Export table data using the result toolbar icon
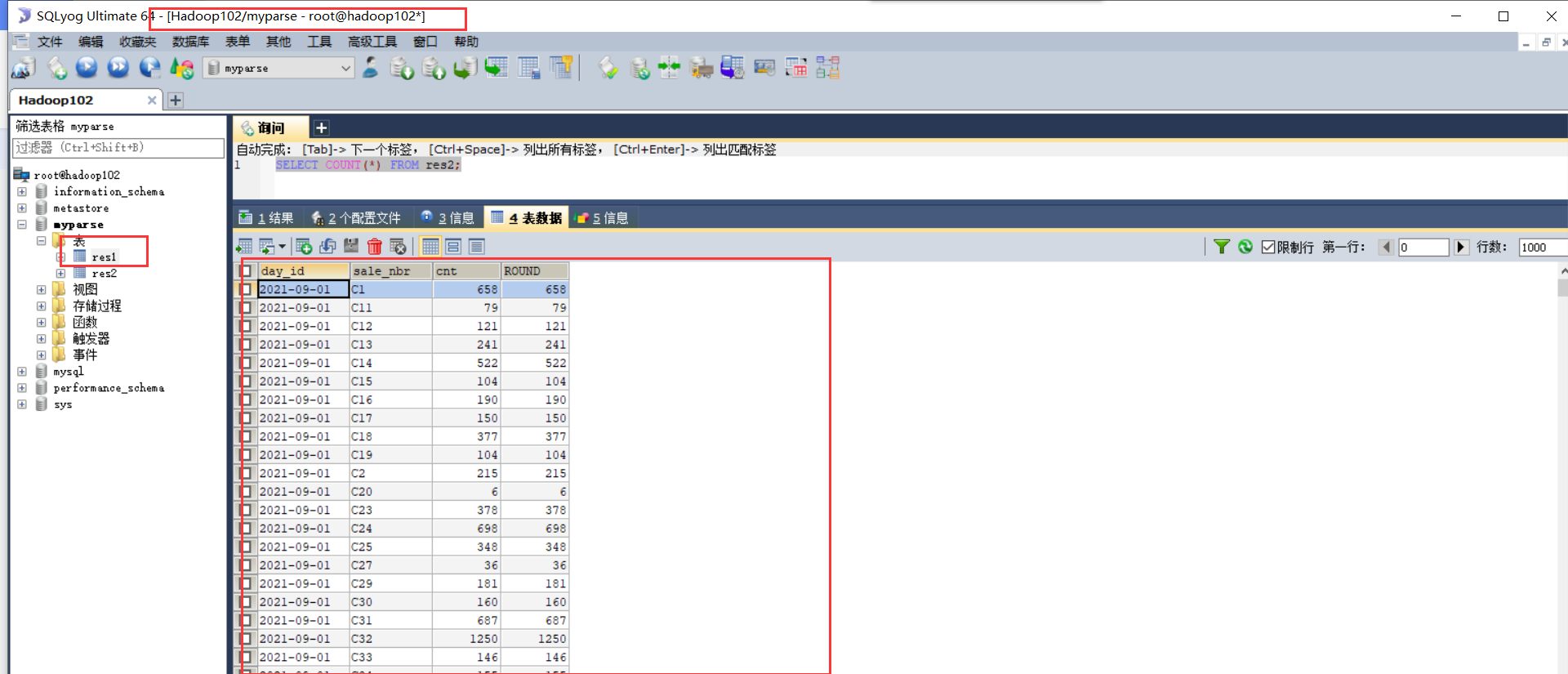 click(x=244, y=247)
